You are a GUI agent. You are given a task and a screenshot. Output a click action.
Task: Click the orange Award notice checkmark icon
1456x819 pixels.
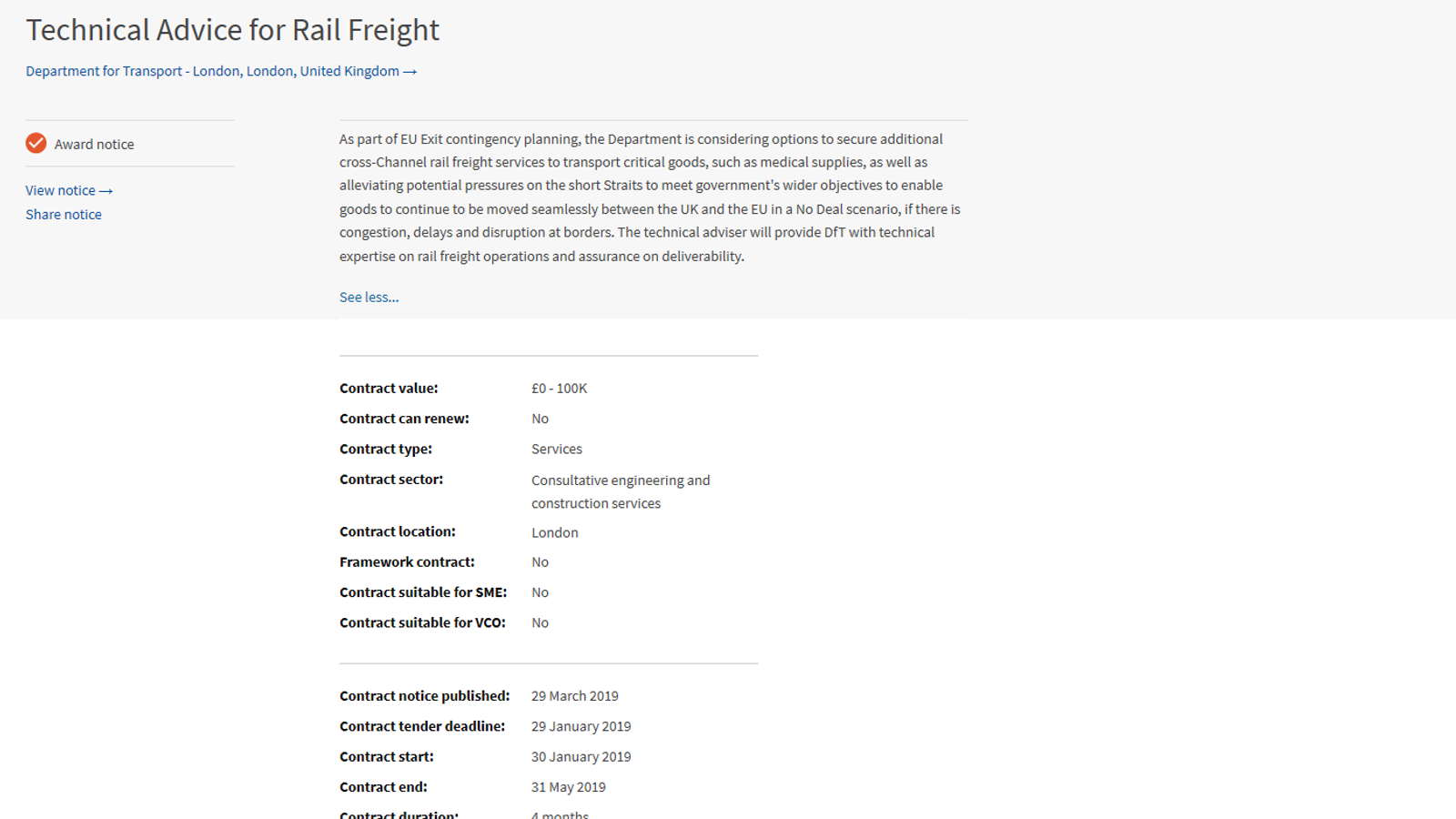pyautogui.click(x=36, y=143)
